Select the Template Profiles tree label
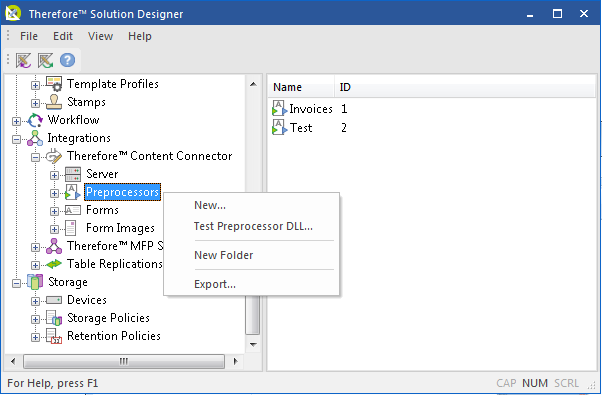This screenshot has width=602, height=395. pos(113,84)
